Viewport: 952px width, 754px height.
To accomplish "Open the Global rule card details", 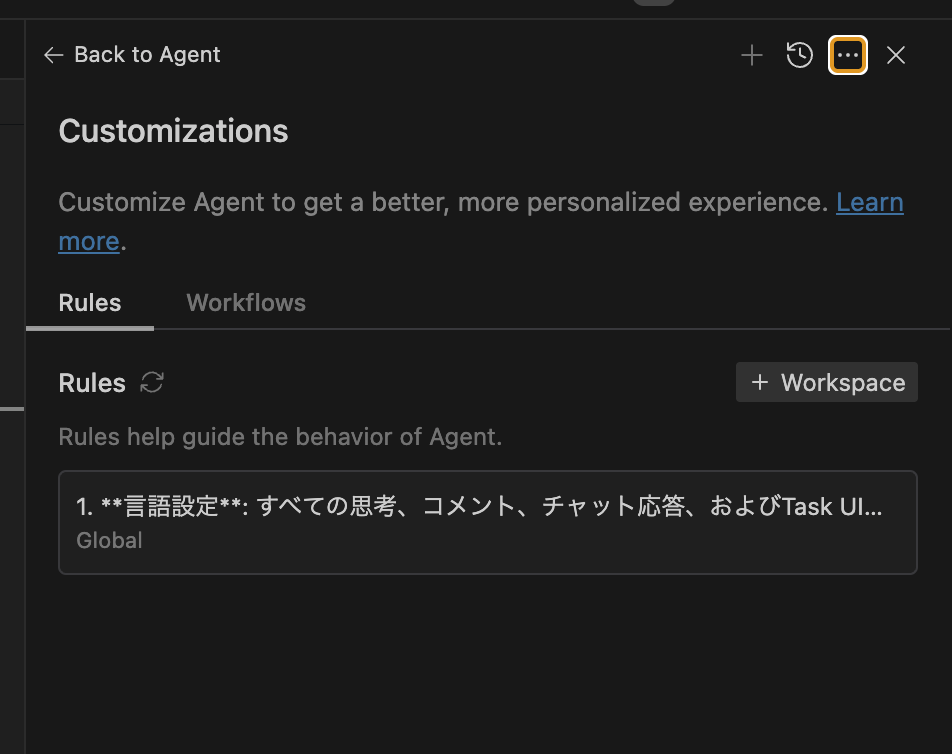I will pos(488,522).
